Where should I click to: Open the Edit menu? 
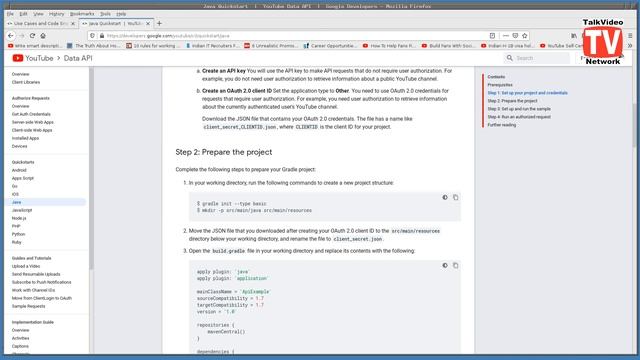[23, 14]
